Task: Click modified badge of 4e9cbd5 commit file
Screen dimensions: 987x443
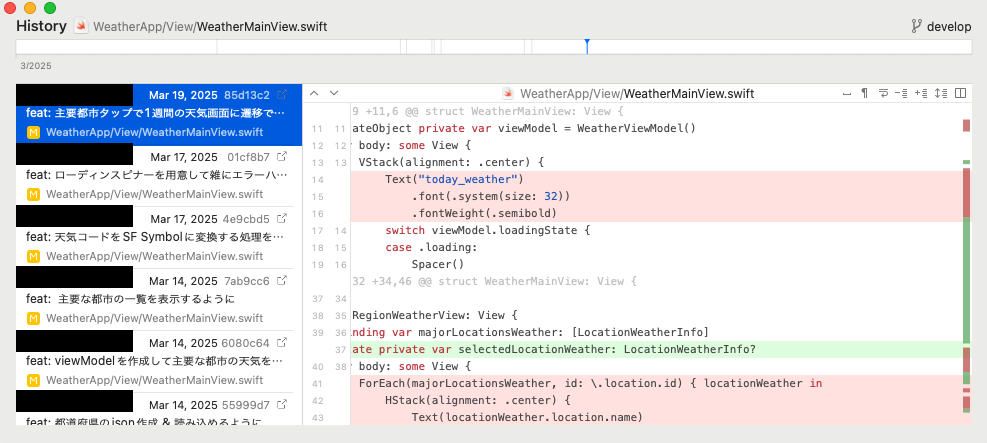Action: tap(33, 257)
